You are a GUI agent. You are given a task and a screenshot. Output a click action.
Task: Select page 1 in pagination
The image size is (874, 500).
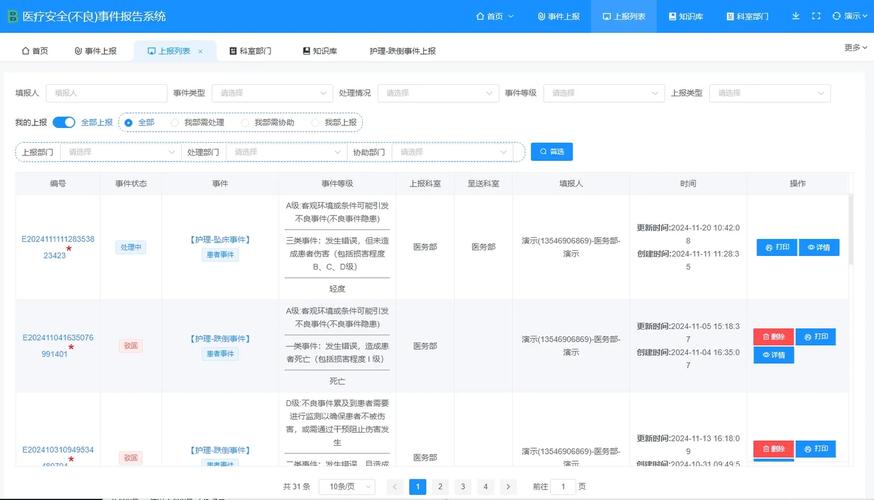click(x=417, y=487)
